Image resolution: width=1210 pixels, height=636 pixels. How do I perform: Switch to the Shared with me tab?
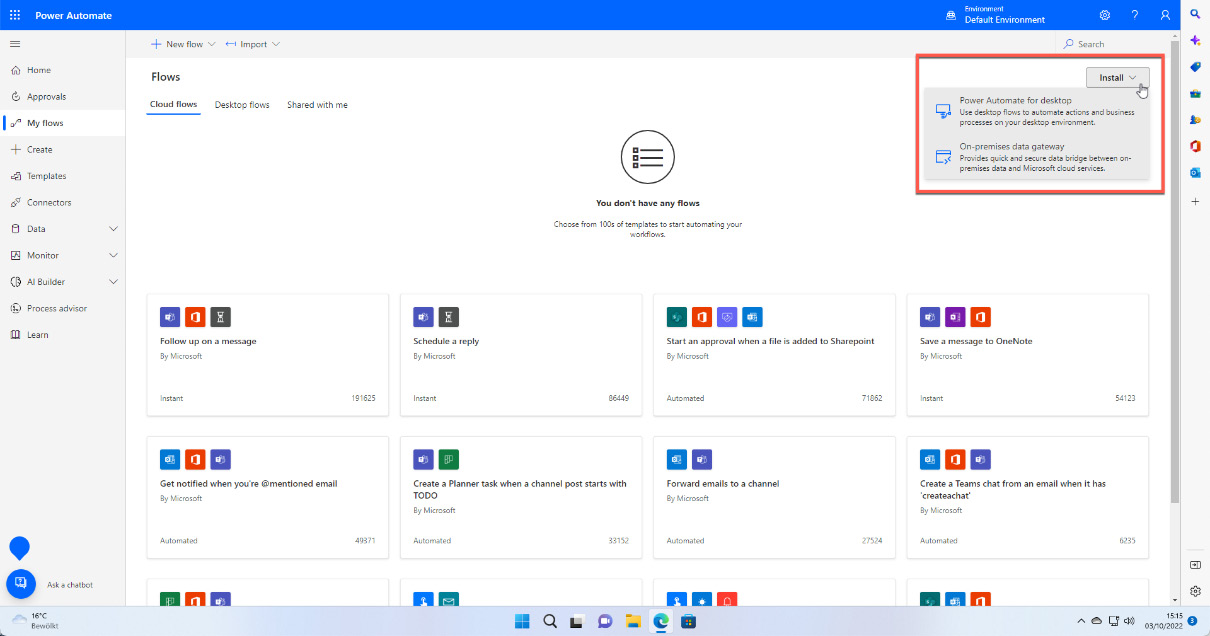pos(317,105)
